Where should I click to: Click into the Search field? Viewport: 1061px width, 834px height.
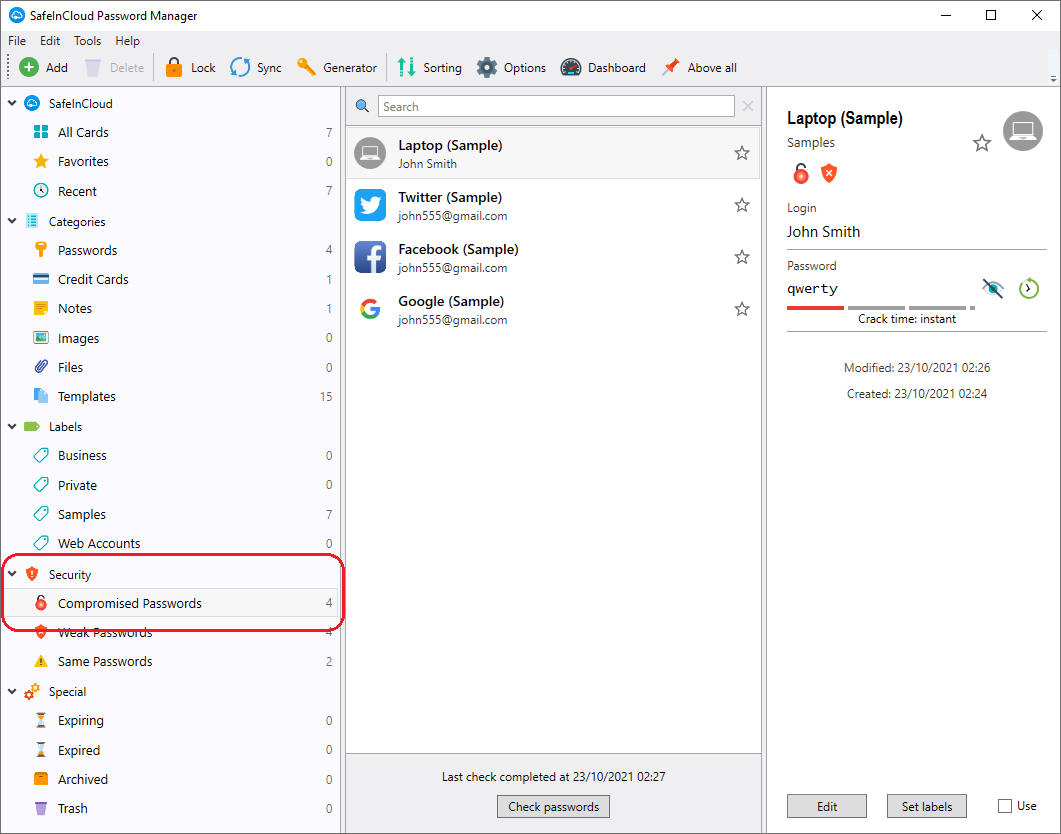pyautogui.click(x=556, y=106)
